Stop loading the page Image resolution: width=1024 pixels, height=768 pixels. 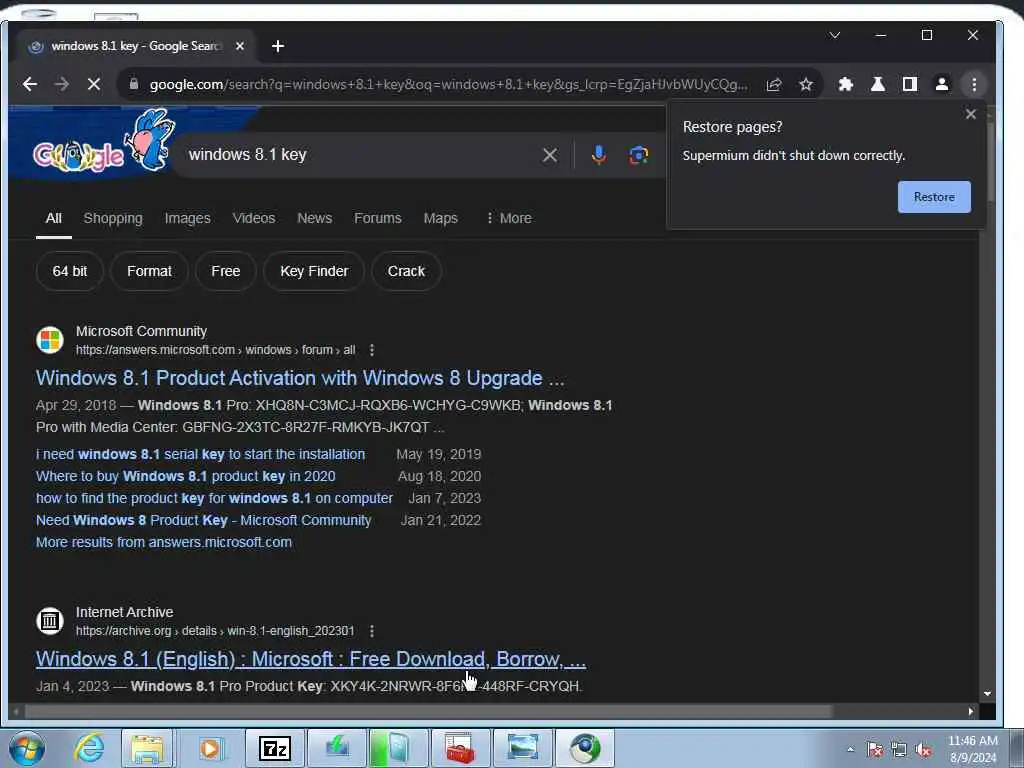coord(94,84)
